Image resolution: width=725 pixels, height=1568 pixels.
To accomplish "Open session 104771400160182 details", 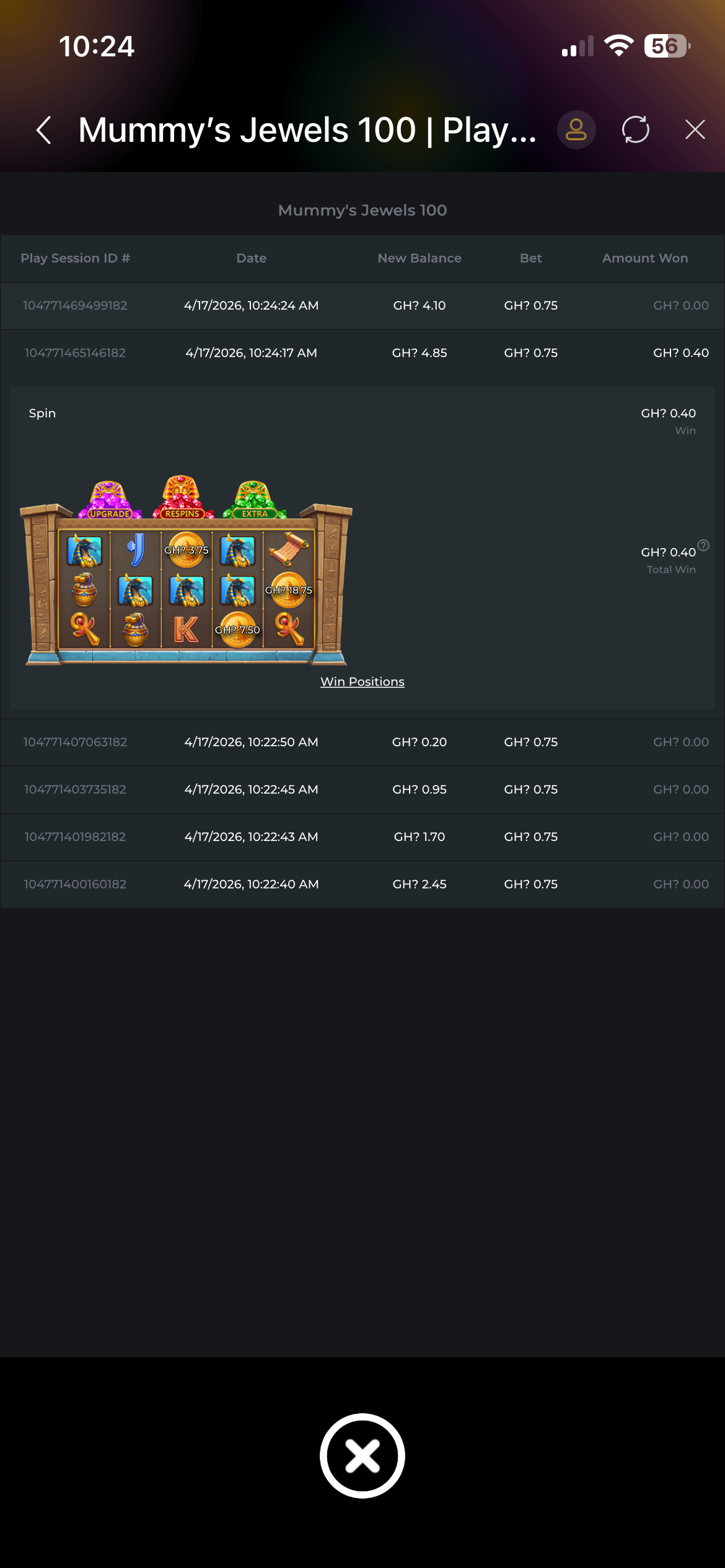I will (x=362, y=884).
